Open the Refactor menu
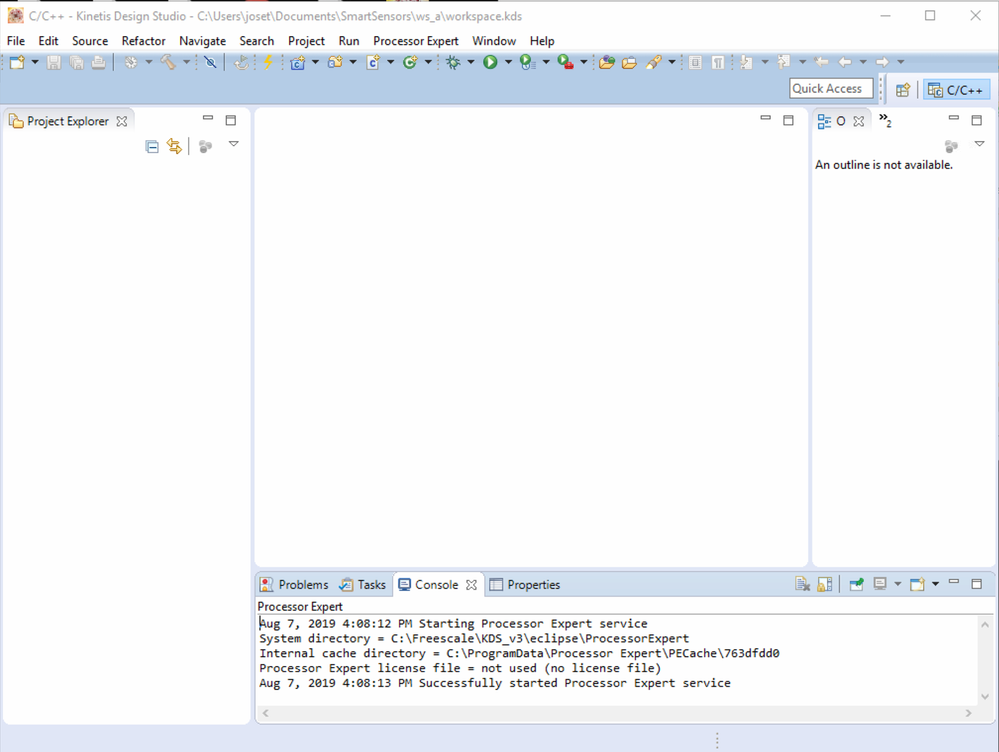 143,41
